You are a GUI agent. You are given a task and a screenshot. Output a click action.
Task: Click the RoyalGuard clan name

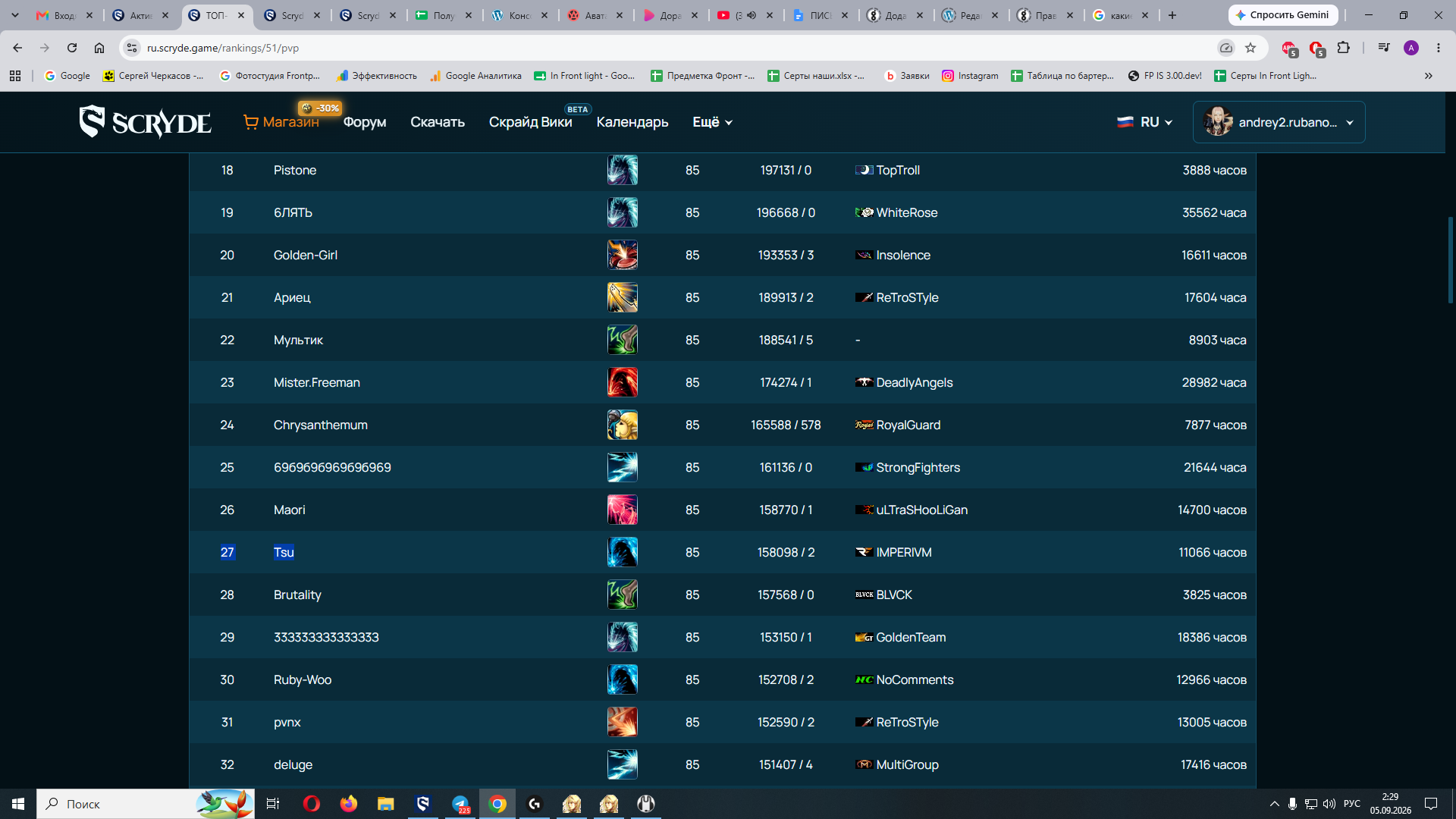pos(908,425)
